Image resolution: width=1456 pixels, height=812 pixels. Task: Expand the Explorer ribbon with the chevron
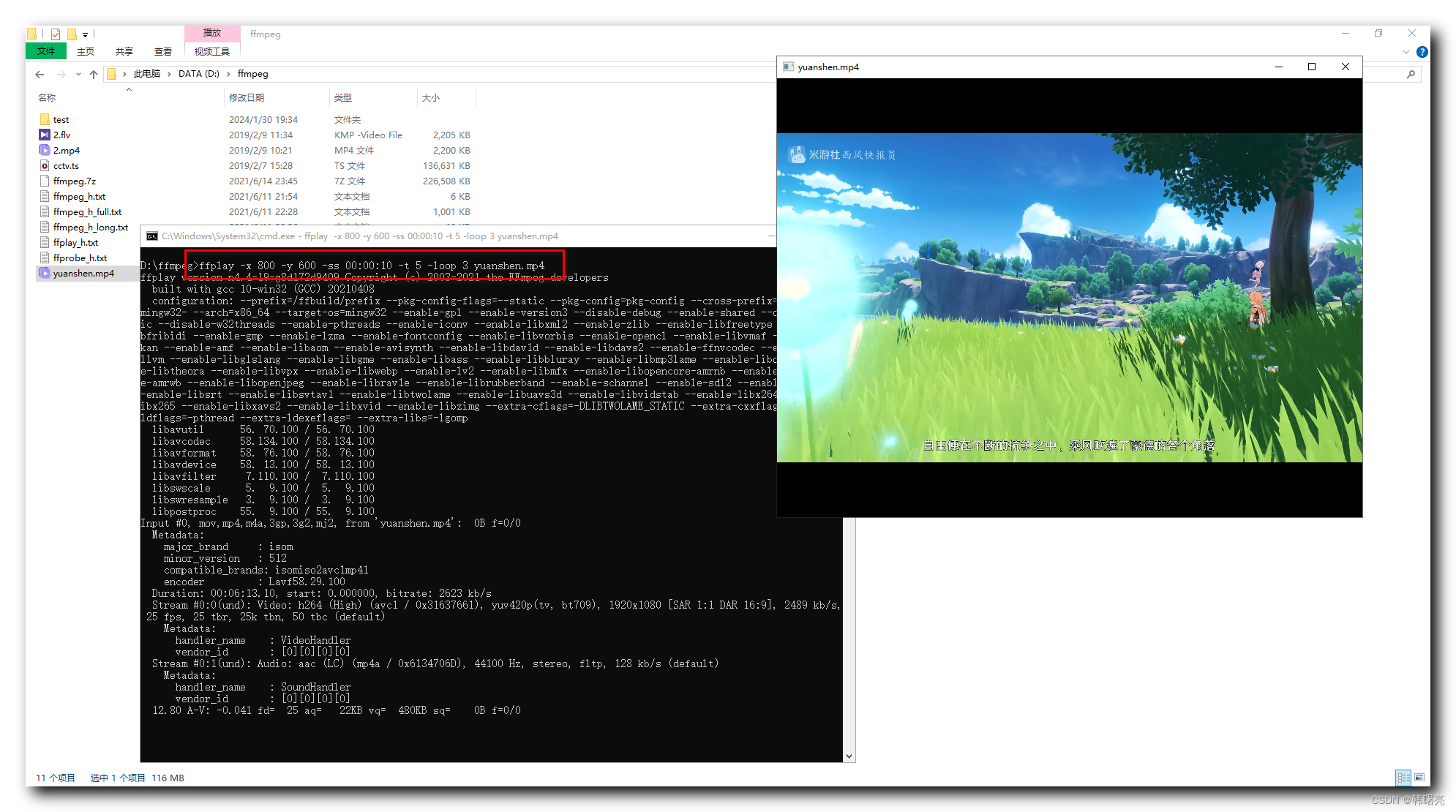1406,52
